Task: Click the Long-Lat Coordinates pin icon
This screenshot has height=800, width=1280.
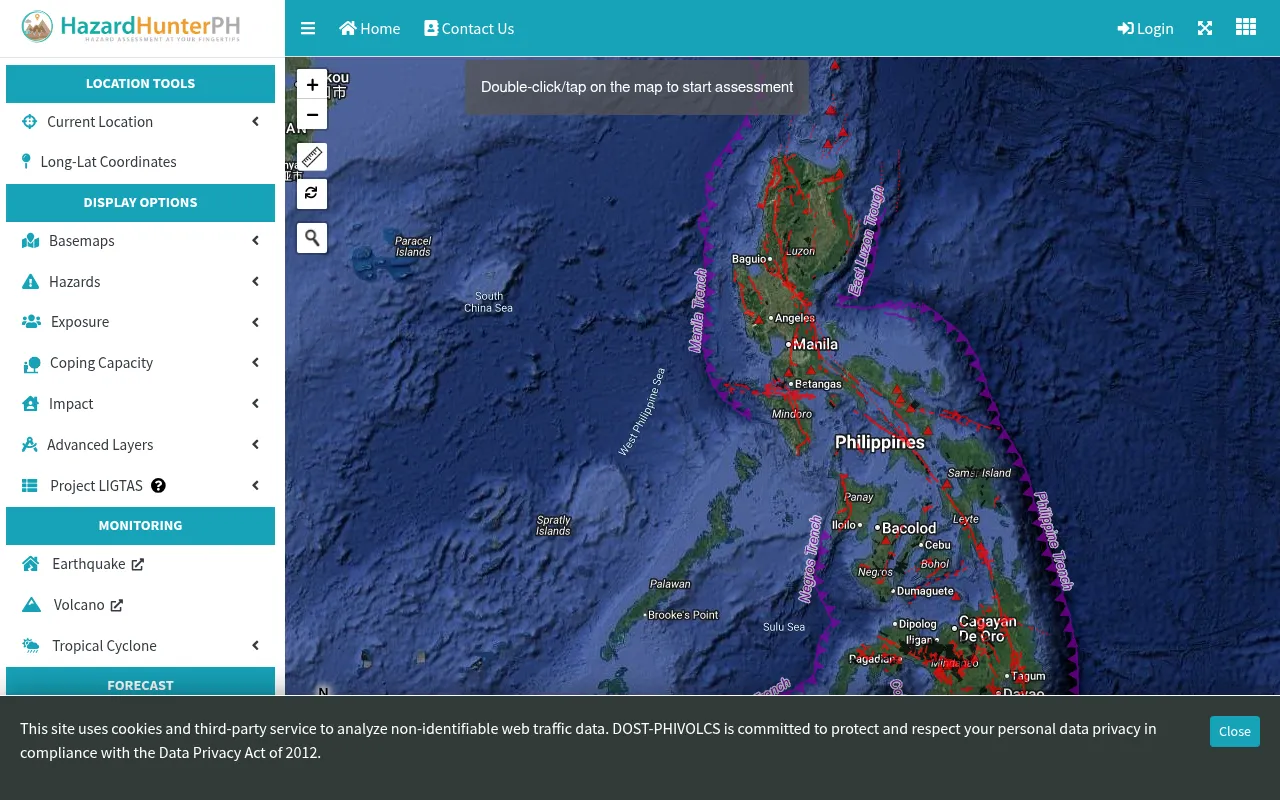Action: (x=27, y=161)
